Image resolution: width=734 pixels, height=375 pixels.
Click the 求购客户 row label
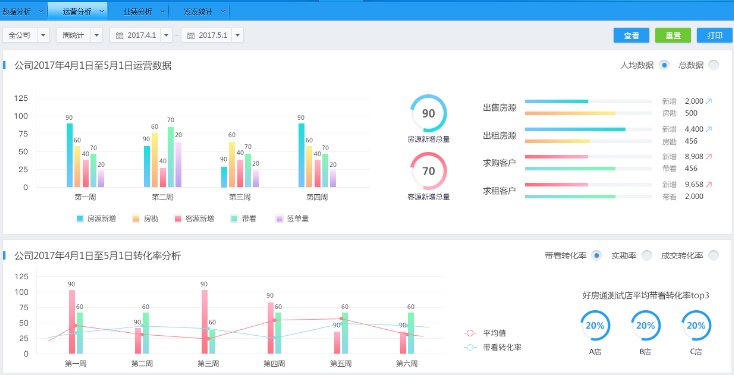499,163
